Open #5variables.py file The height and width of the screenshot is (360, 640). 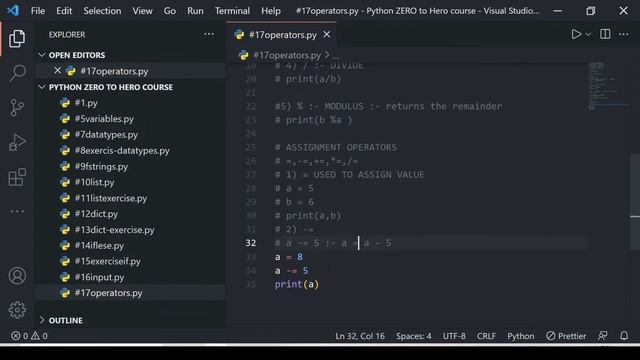104,119
